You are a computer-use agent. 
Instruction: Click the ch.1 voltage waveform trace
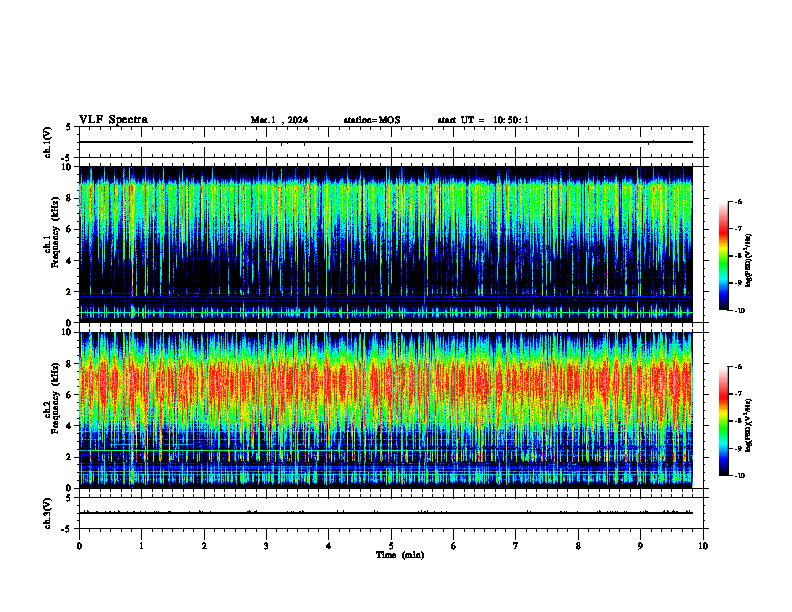pos(386,142)
